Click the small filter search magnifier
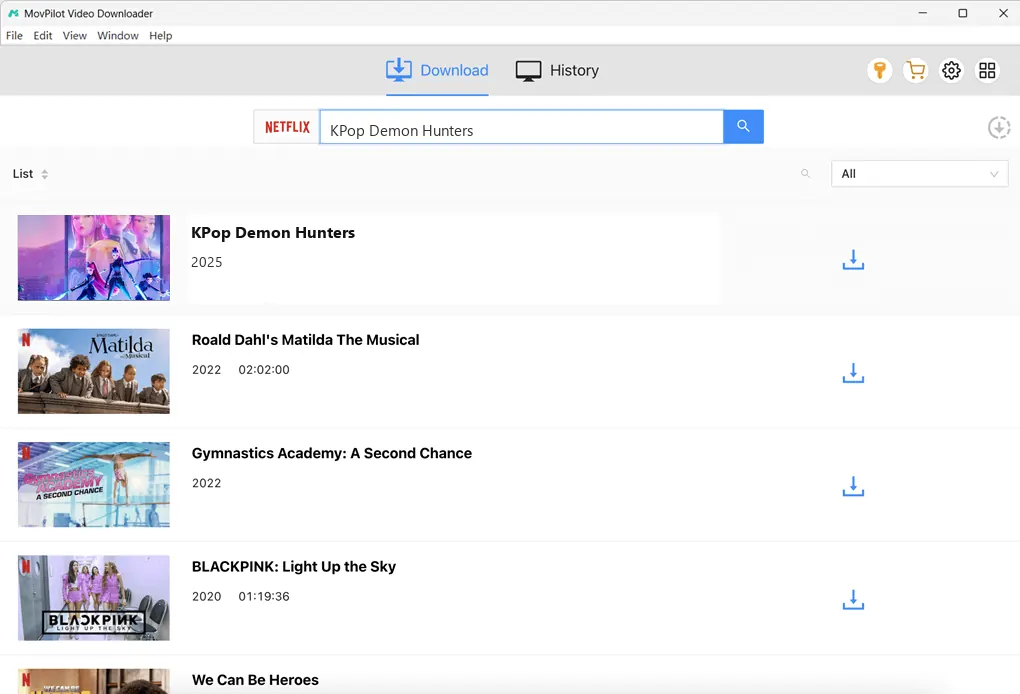Image resolution: width=1020 pixels, height=694 pixels. click(805, 174)
